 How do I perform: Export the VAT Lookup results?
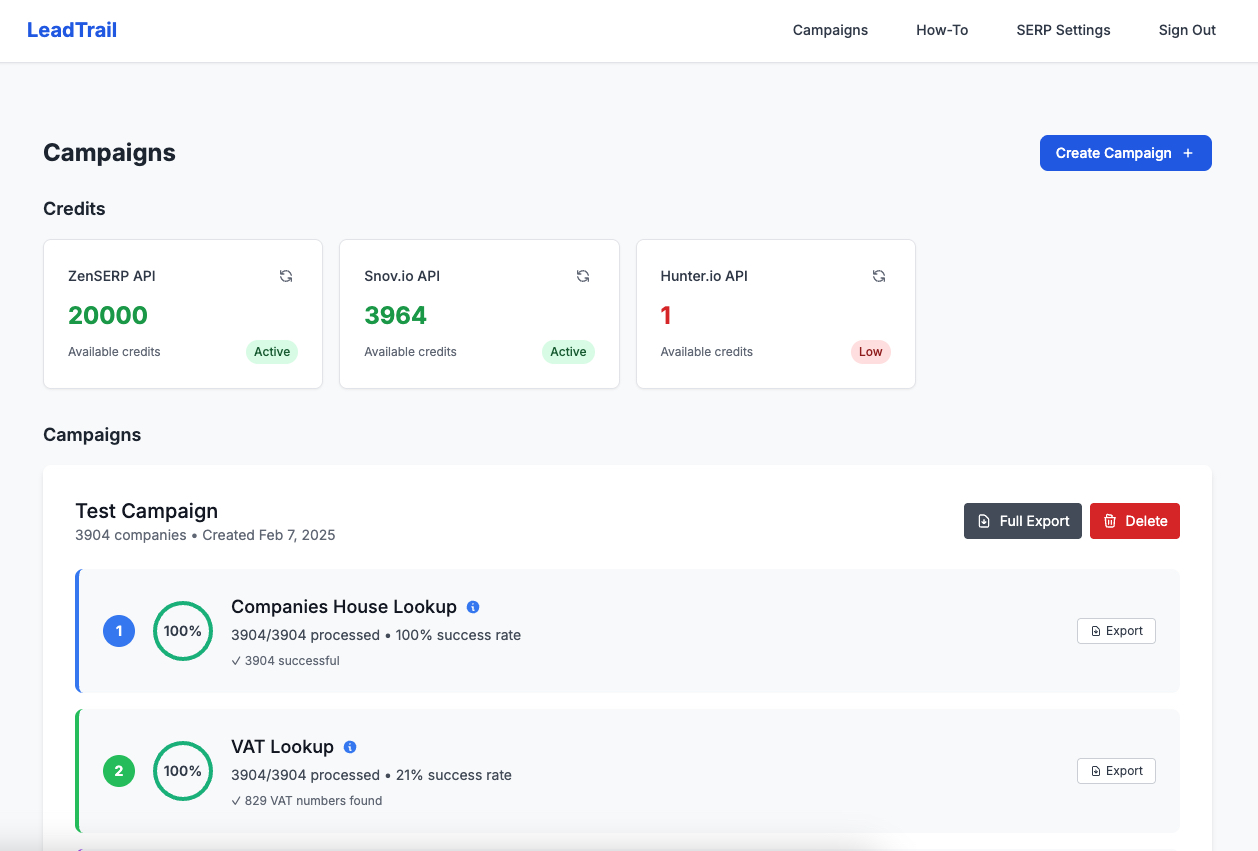coord(1116,771)
